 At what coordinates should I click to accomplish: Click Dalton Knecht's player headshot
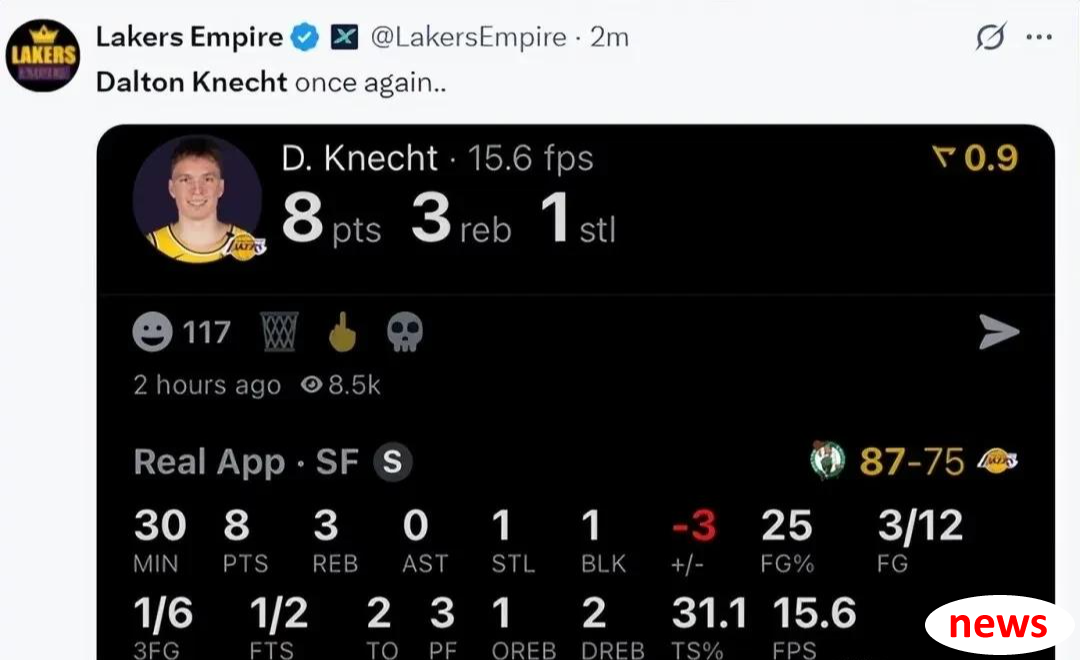tap(198, 199)
